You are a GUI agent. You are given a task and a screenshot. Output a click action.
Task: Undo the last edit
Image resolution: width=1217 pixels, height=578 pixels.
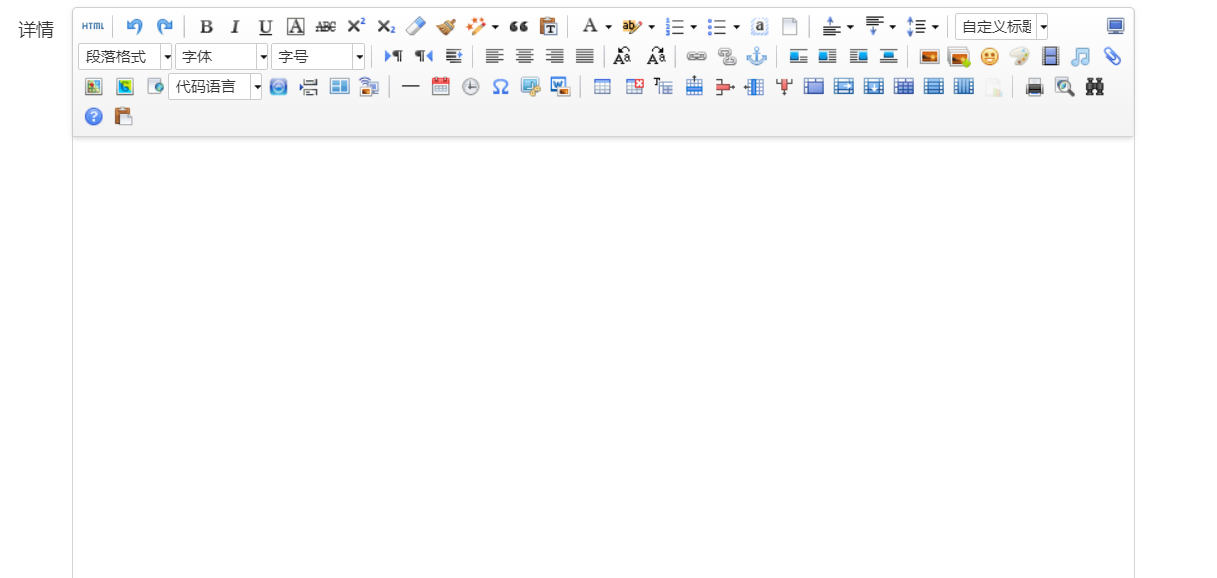coord(134,27)
